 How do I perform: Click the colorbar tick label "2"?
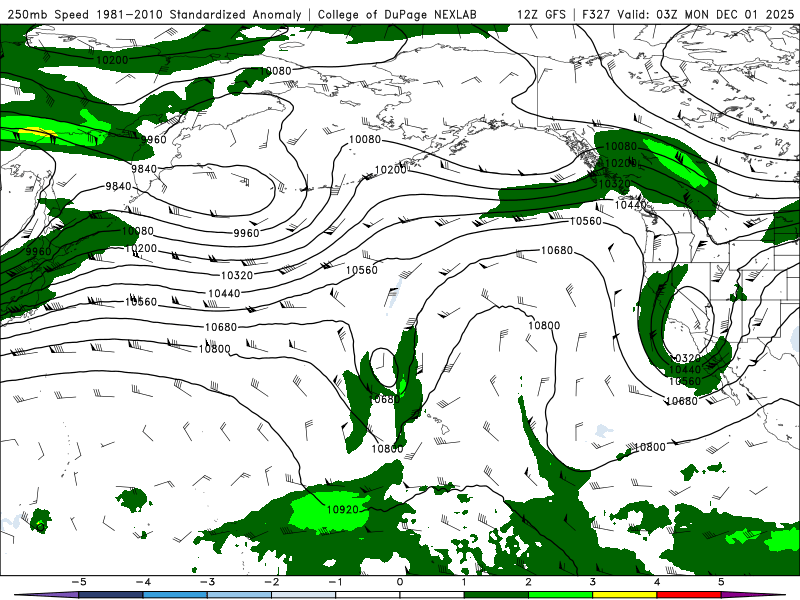pyautogui.click(x=529, y=582)
